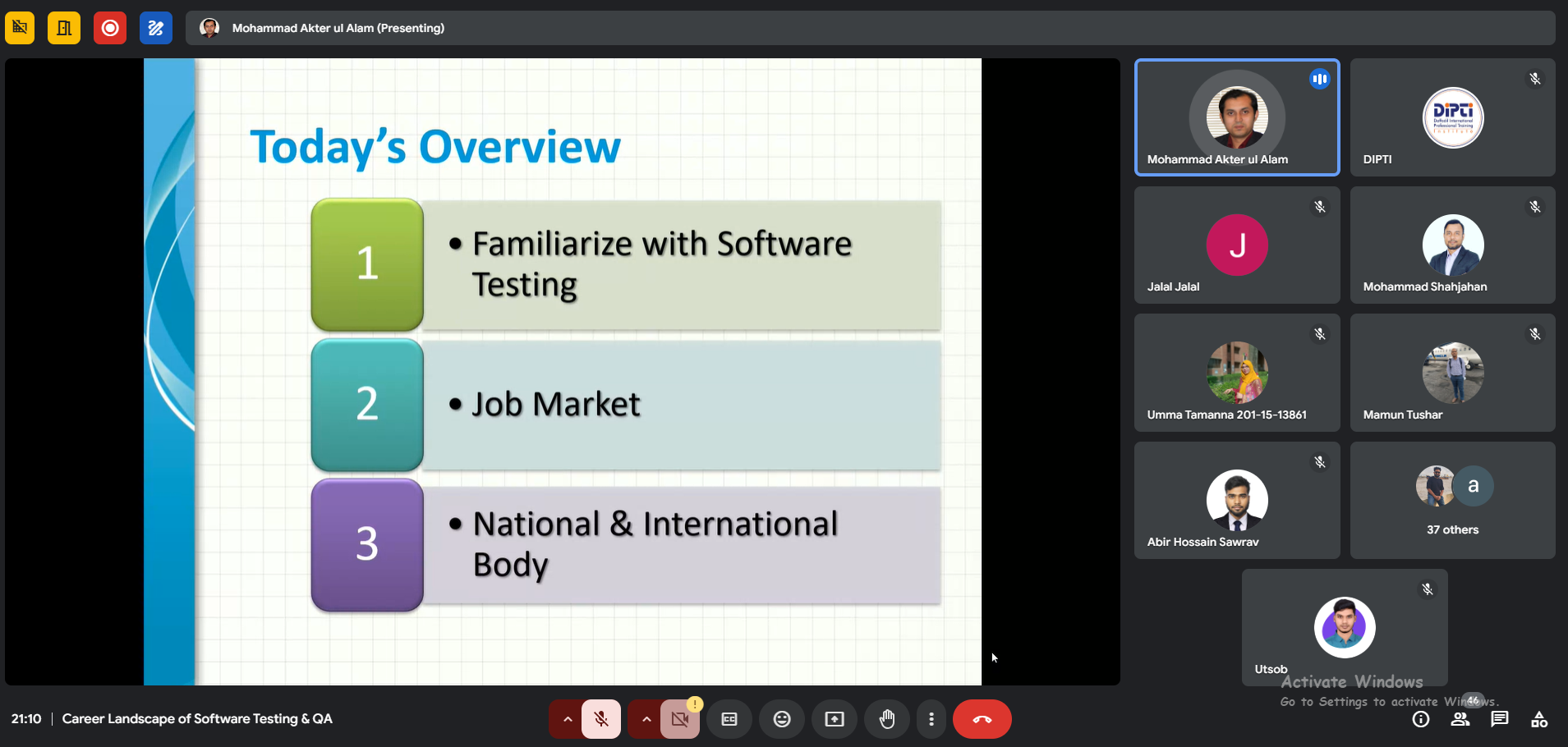The height and width of the screenshot is (747, 1568).
Task: Expand audio settings arrow beside microphone
Action: tap(567, 719)
